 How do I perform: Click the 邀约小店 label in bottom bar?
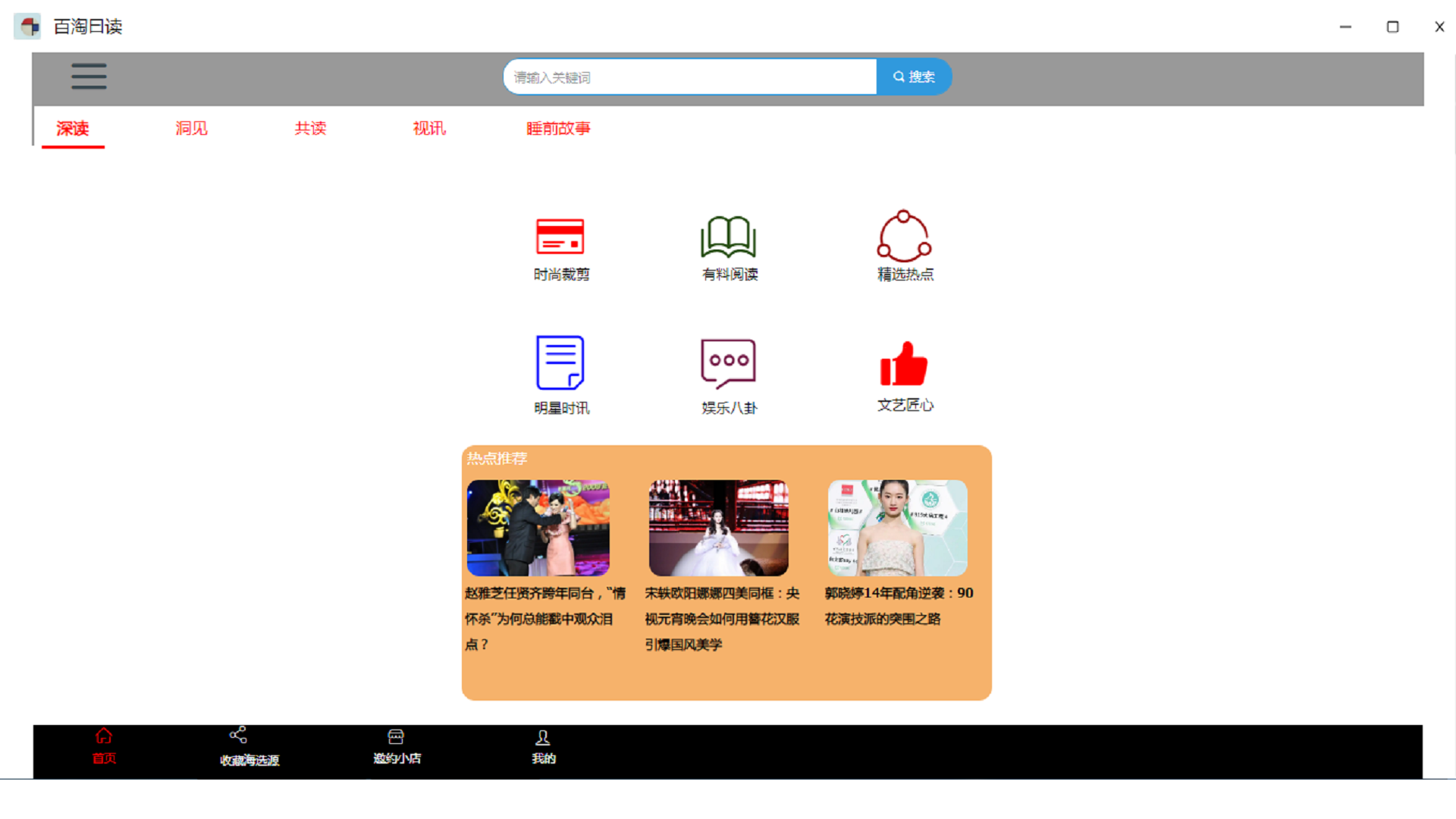(397, 758)
